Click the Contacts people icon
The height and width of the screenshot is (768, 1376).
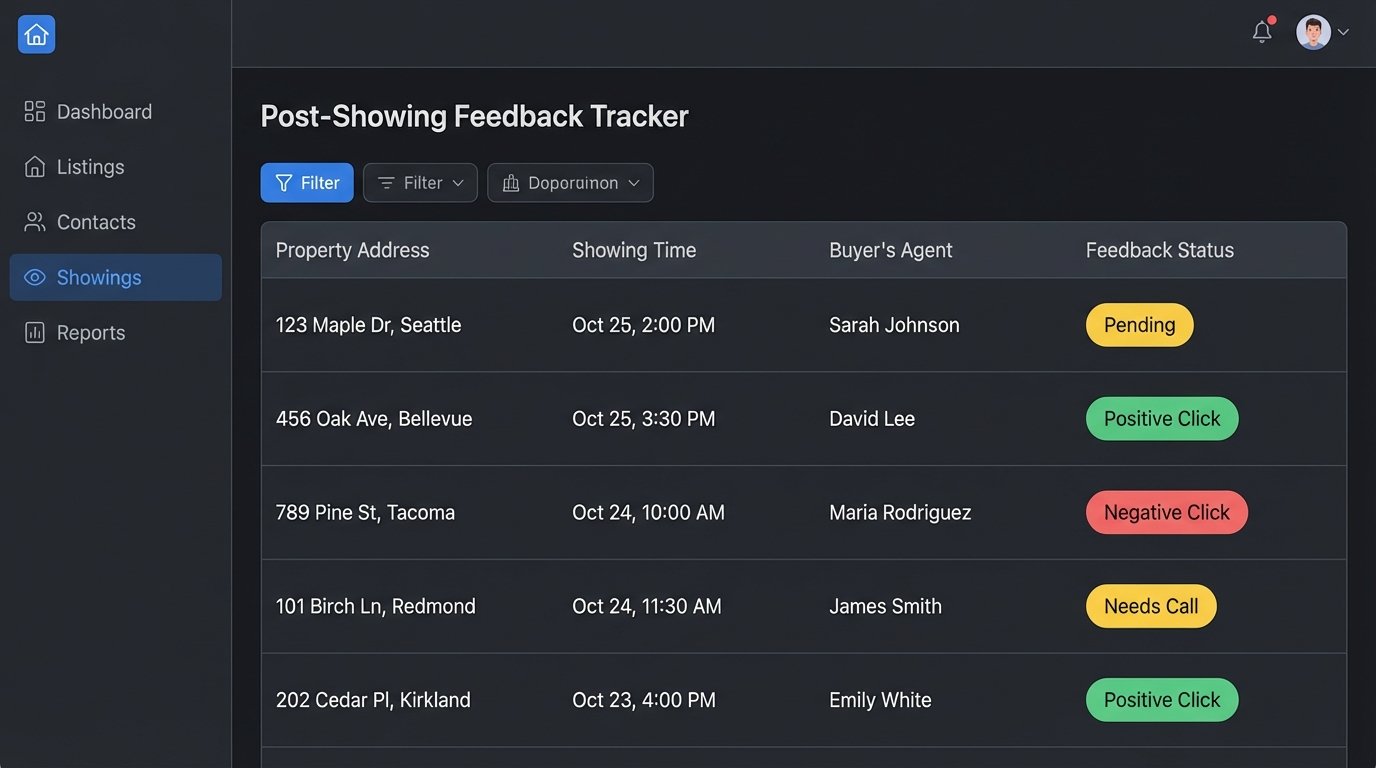[35, 222]
